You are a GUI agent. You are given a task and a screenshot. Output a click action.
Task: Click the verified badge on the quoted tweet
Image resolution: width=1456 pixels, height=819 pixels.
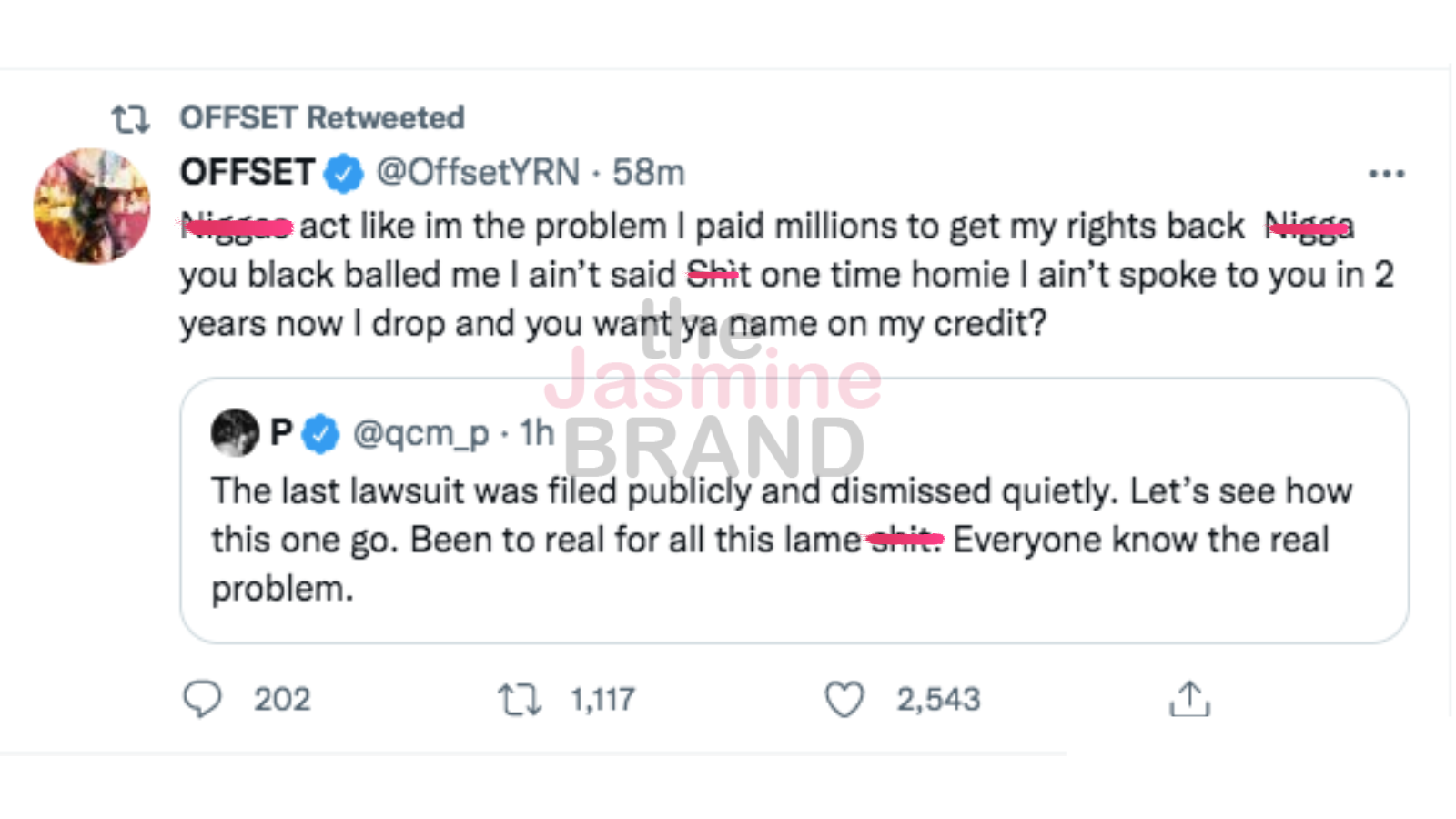click(321, 433)
